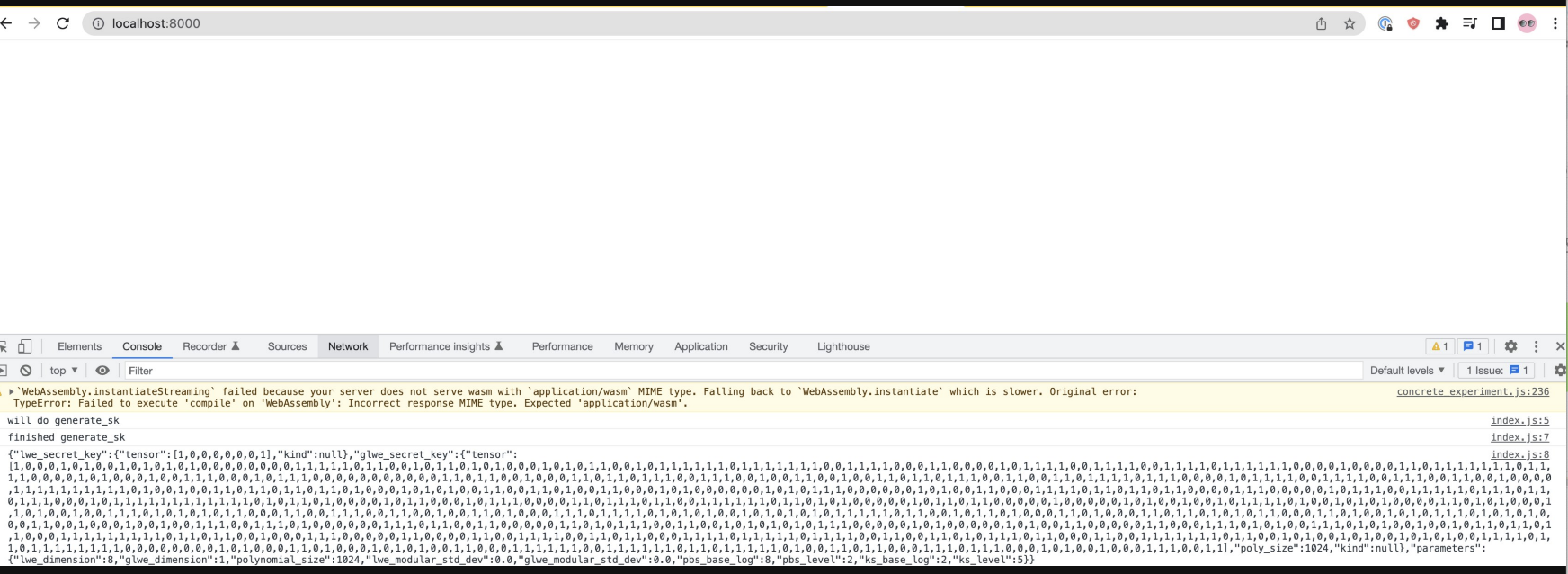Switch to the Memory tab

(634, 346)
